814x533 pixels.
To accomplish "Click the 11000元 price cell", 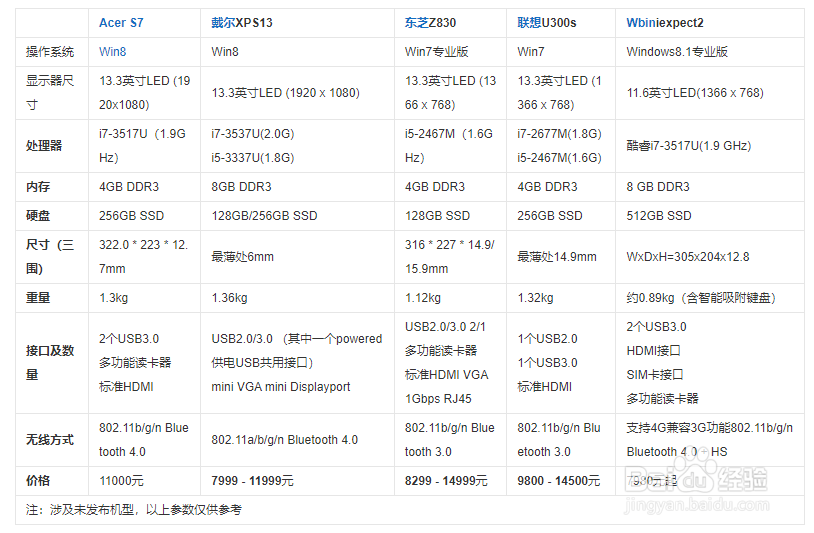I will click(121, 481).
